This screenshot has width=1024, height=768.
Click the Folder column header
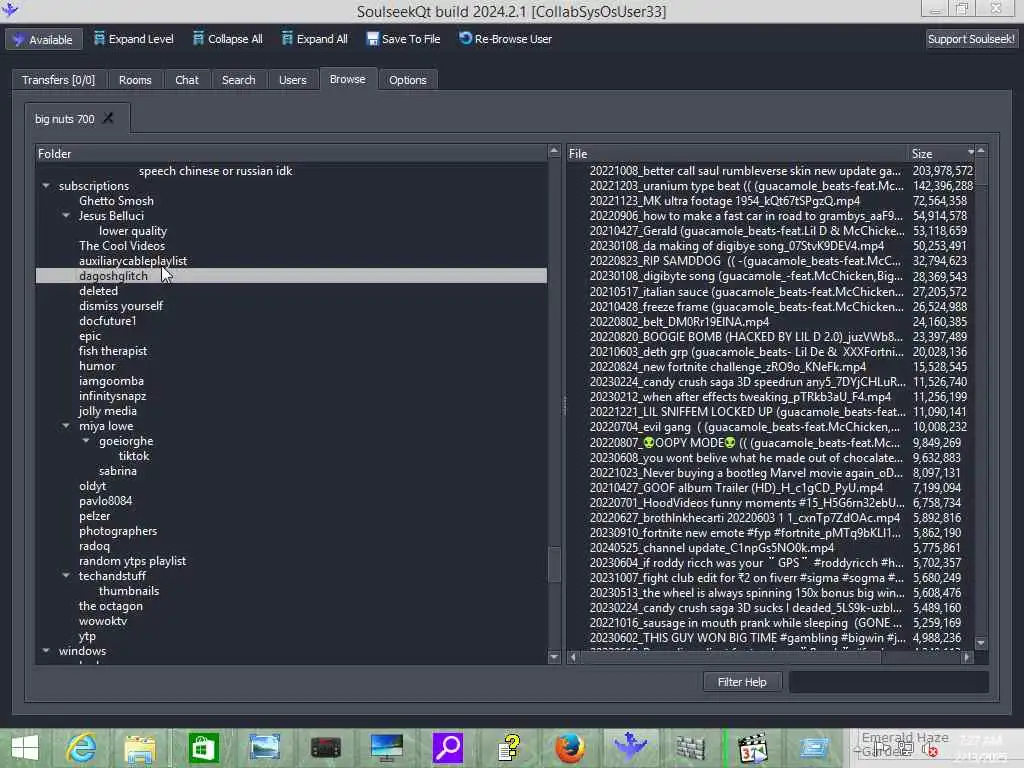291,153
